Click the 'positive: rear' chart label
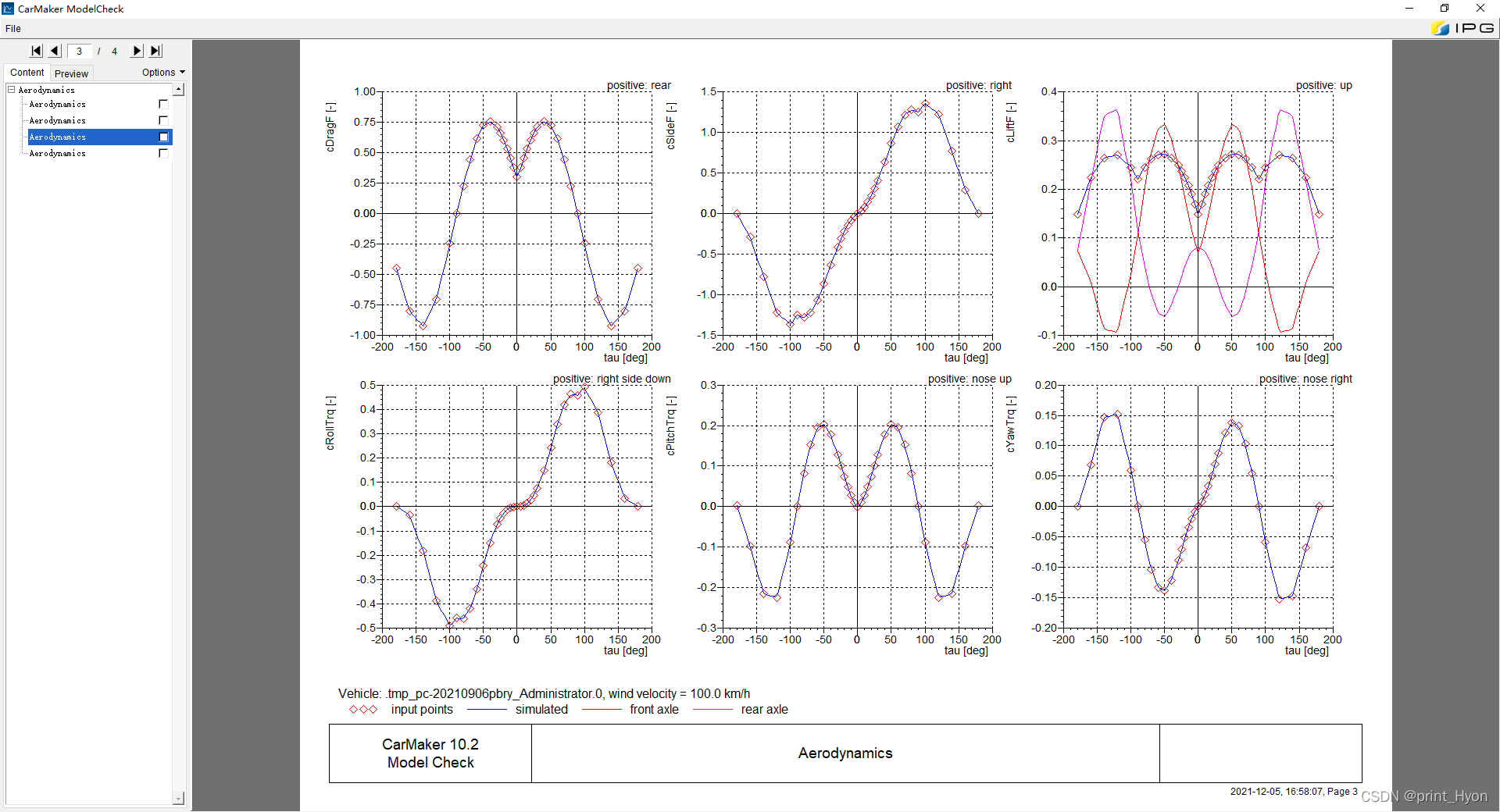This screenshot has height=812, width=1500. [638, 85]
